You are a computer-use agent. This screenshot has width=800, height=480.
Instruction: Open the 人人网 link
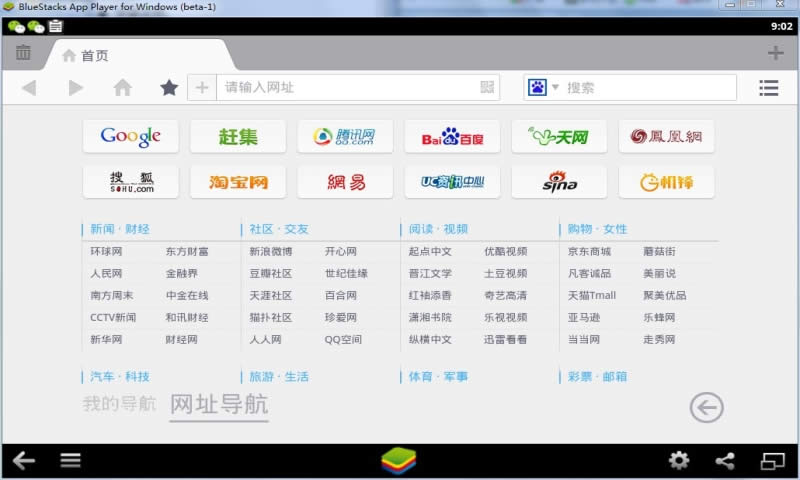point(265,339)
